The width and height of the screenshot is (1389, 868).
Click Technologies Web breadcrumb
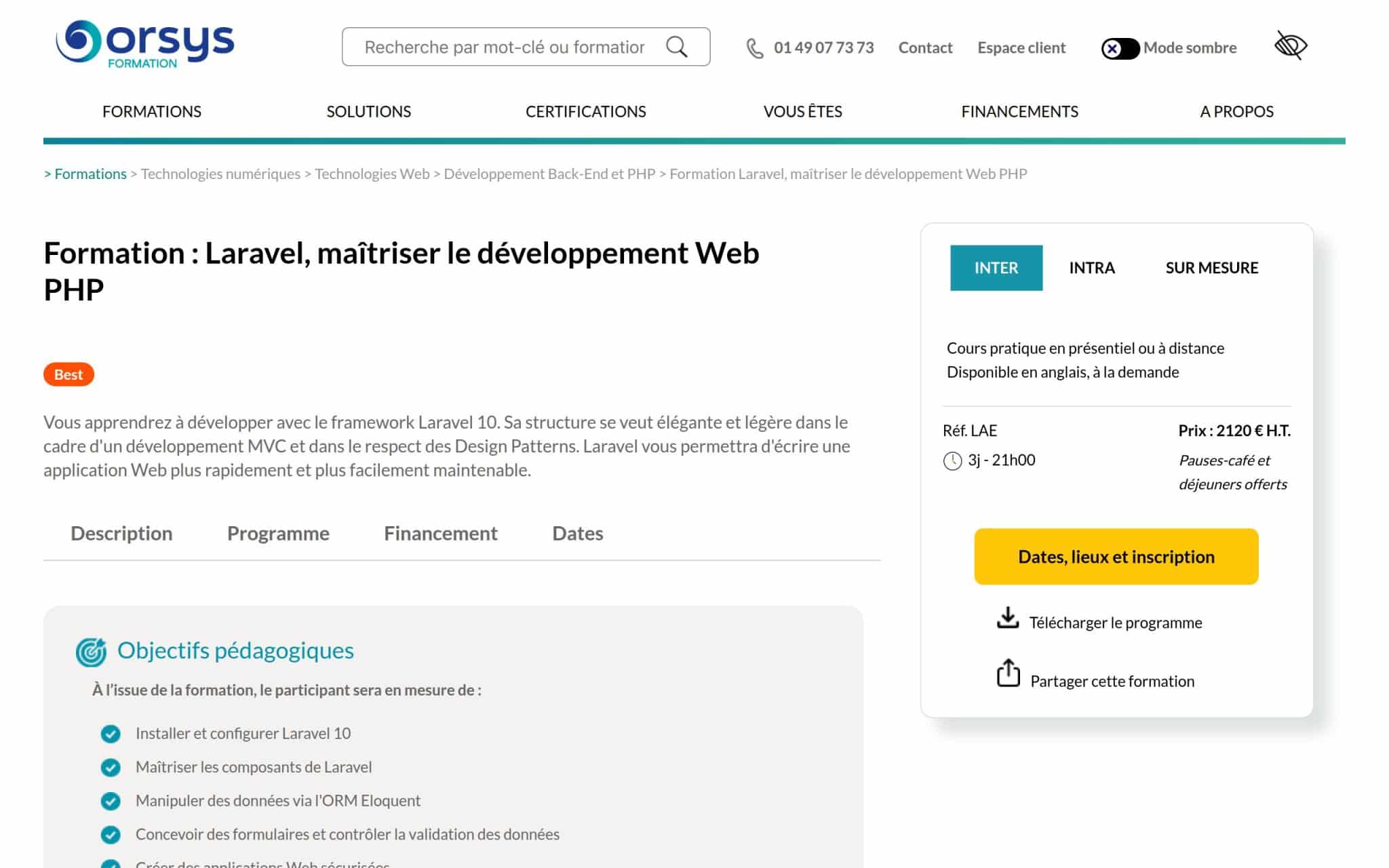[372, 174]
